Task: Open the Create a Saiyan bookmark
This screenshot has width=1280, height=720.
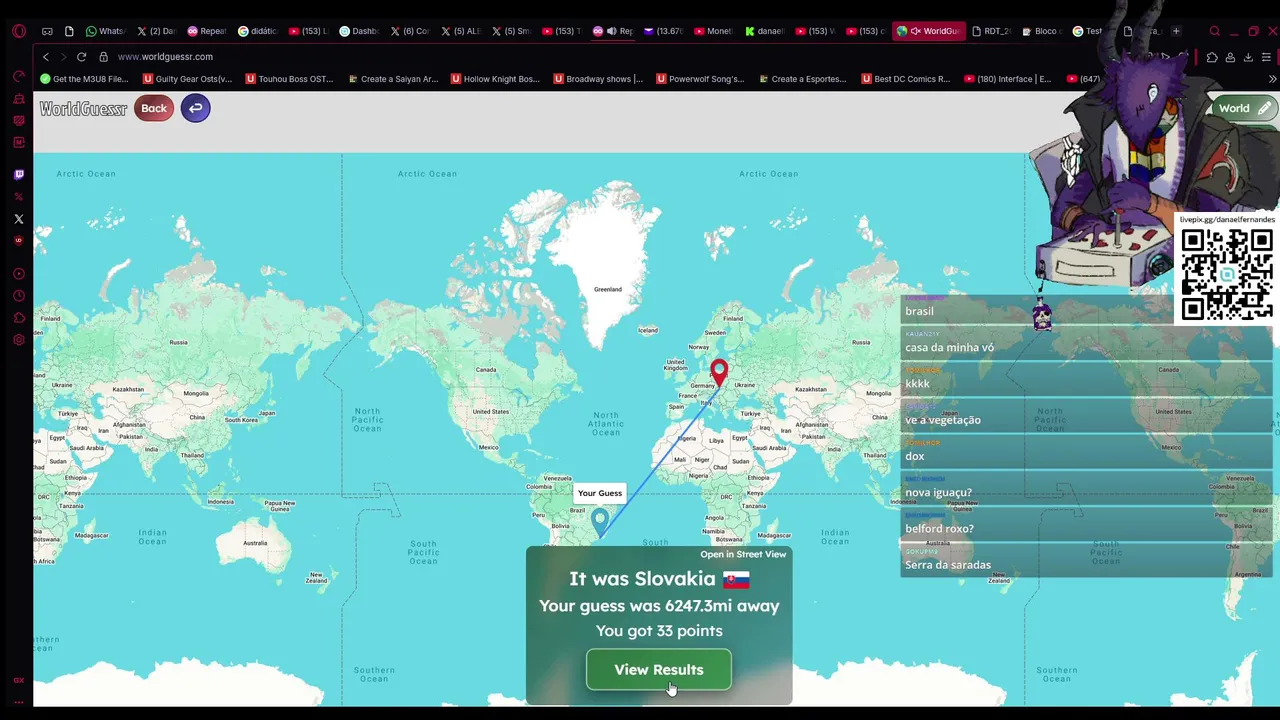Action: [393, 79]
